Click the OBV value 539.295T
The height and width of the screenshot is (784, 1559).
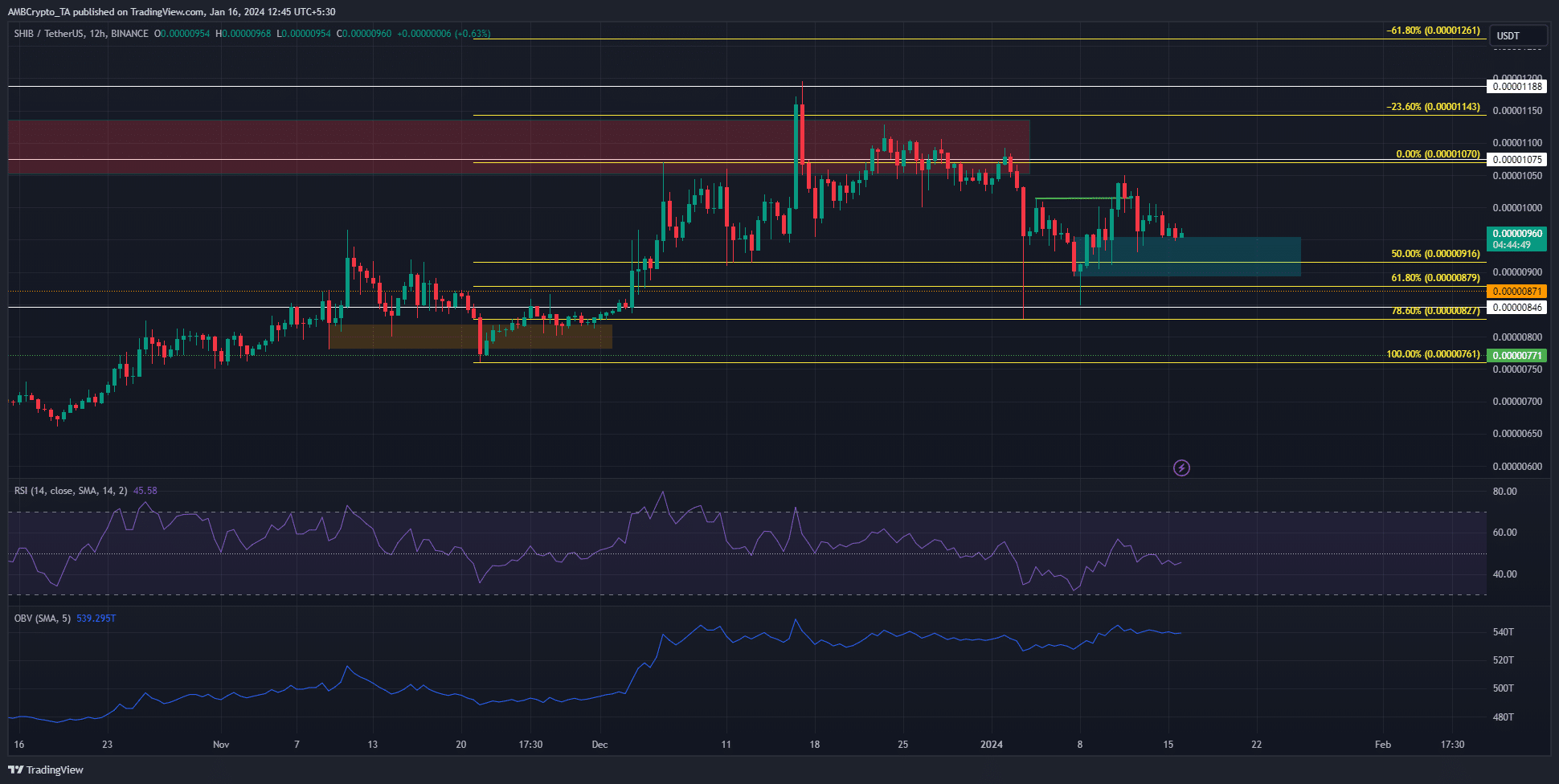96,618
